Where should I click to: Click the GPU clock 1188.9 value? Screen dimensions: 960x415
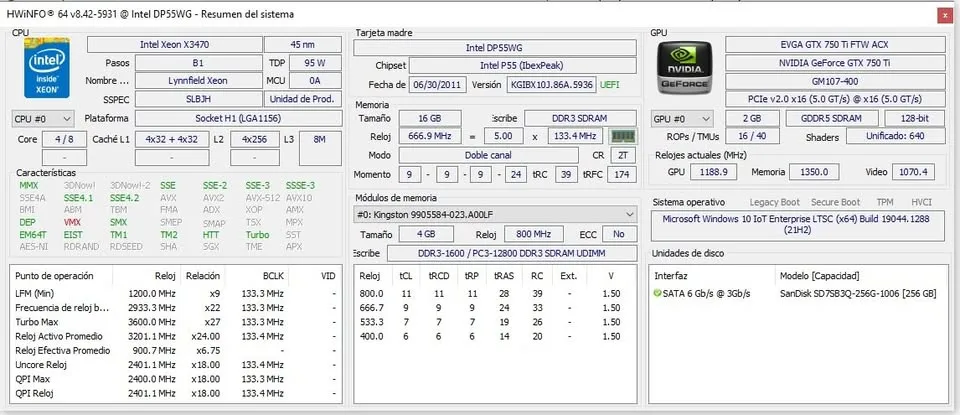(x=713, y=172)
